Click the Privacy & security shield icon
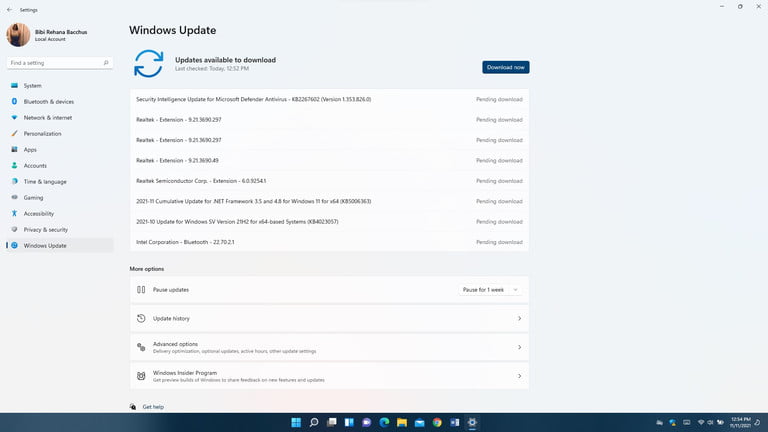This screenshot has height=432, width=768. [x=14, y=229]
